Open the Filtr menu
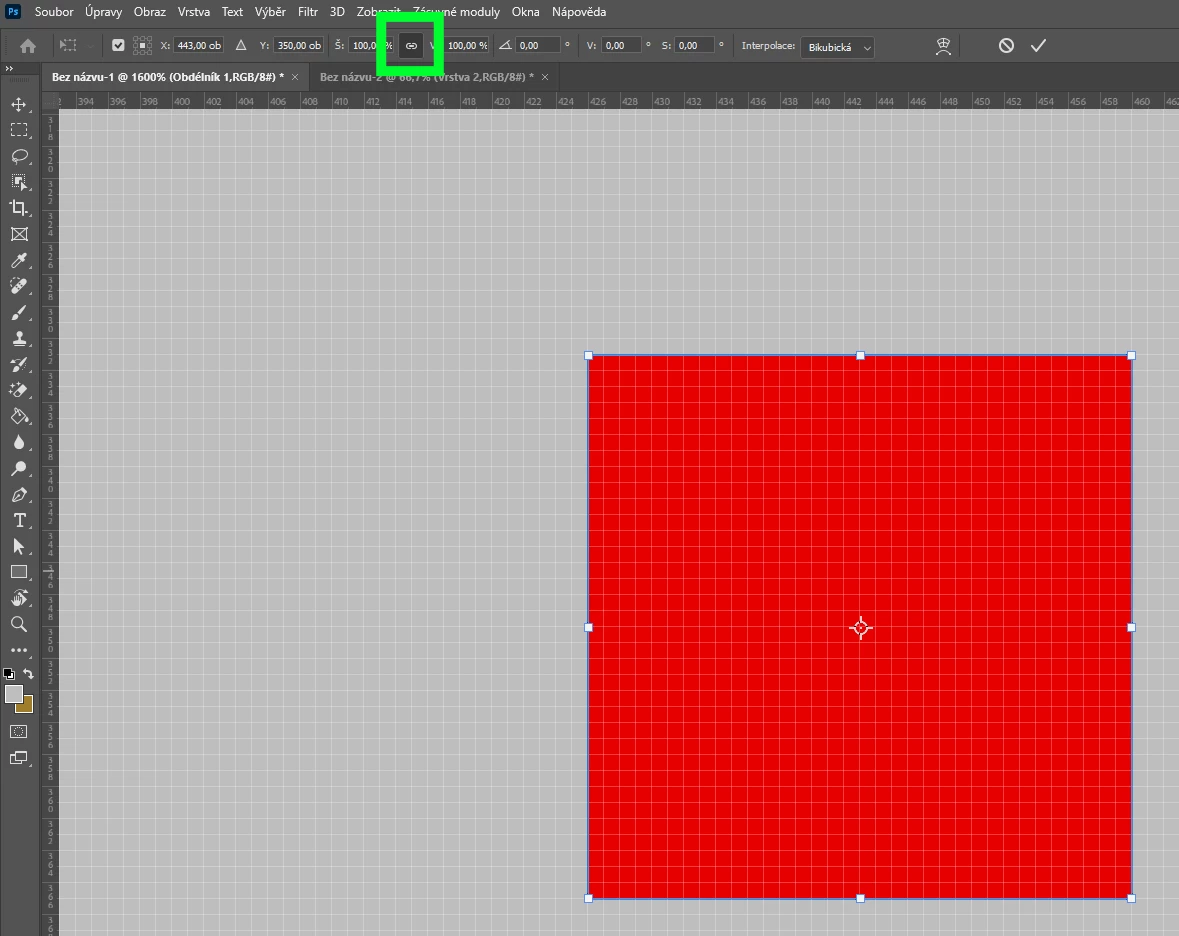The image size is (1179, 936). [x=308, y=12]
